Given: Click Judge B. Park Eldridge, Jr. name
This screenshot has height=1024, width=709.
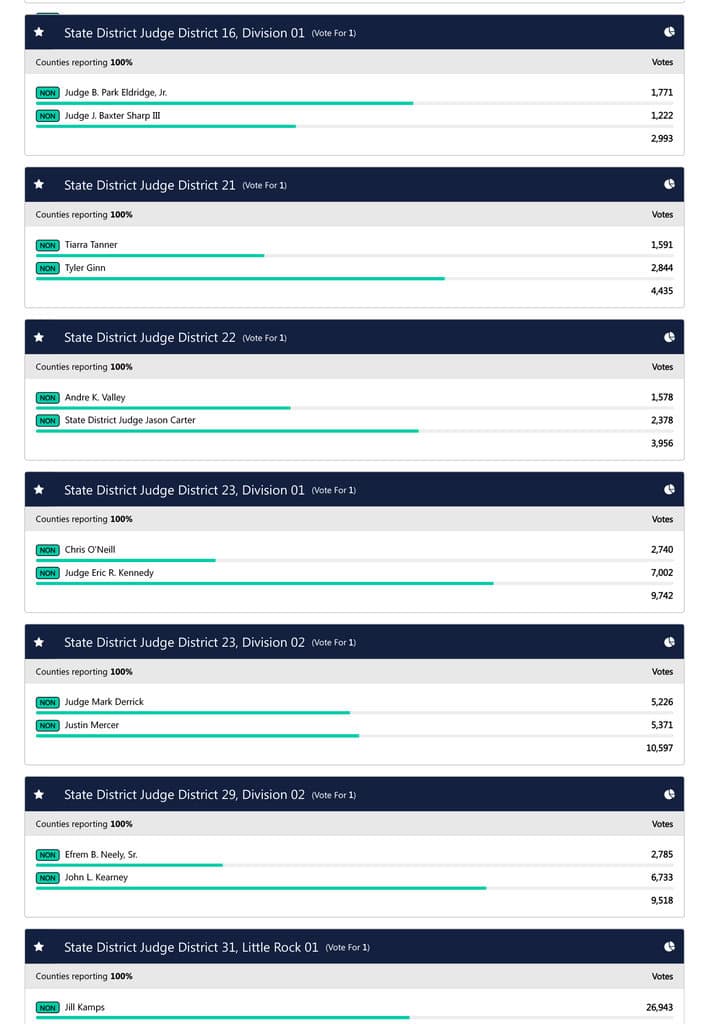Looking at the screenshot, I should click(x=116, y=92).
